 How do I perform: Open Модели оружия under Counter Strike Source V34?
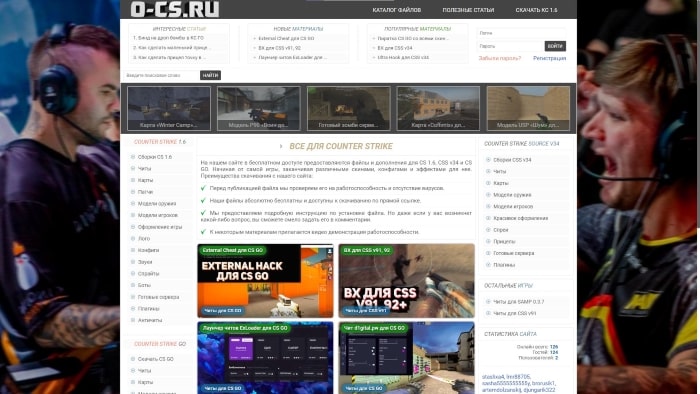(x=512, y=195)
